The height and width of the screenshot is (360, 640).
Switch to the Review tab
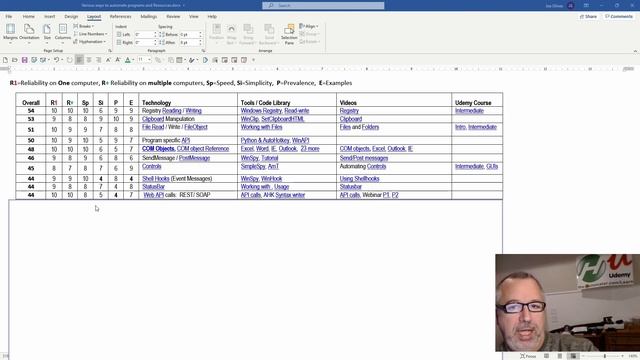[173, 16]
